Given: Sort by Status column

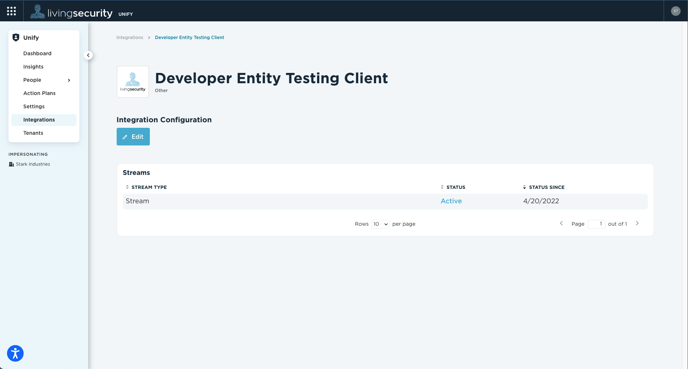Looking at the screenshot, I should [x=453, y=187].
